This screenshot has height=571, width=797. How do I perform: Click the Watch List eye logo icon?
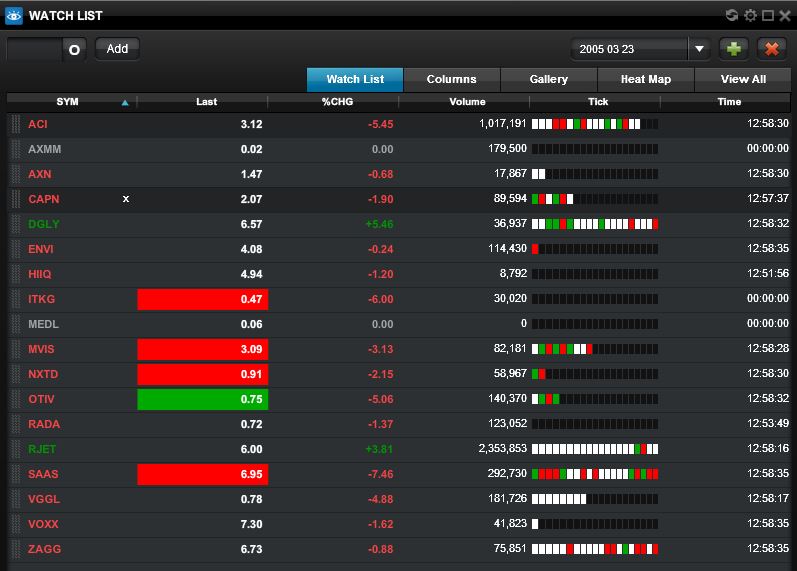click(x=14, y=15)
